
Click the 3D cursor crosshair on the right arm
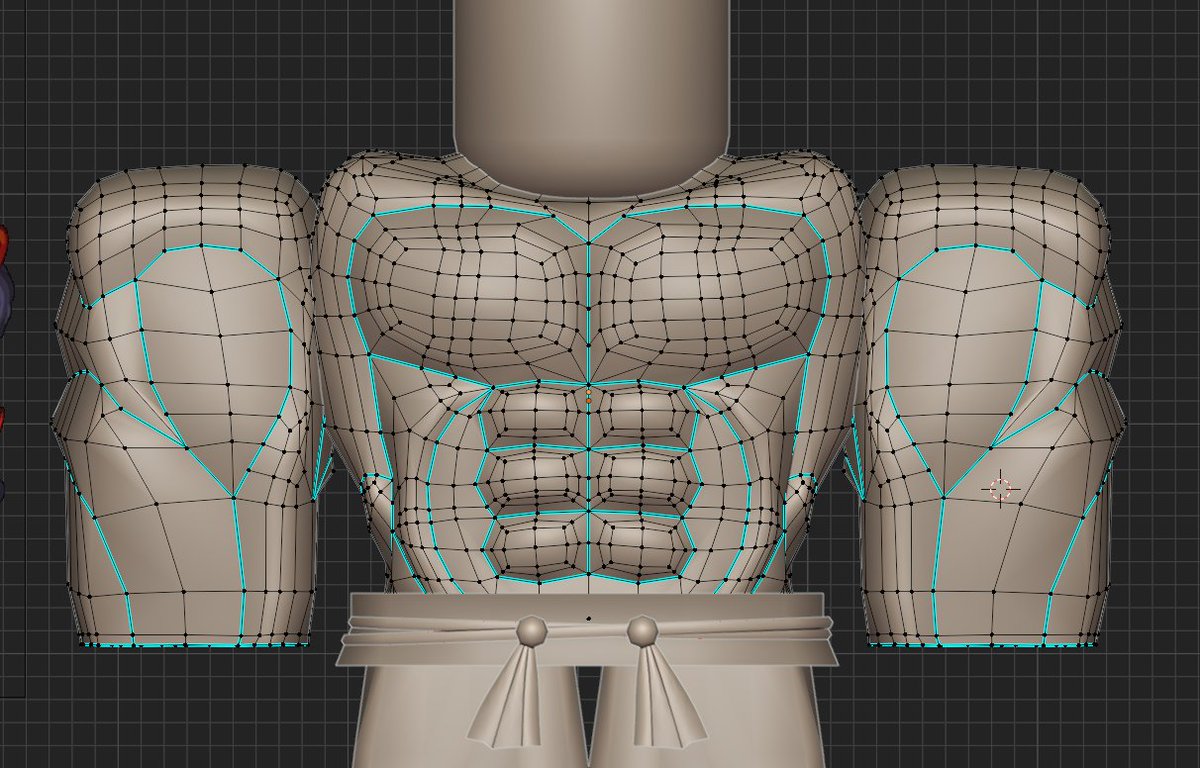[1000, 488]
